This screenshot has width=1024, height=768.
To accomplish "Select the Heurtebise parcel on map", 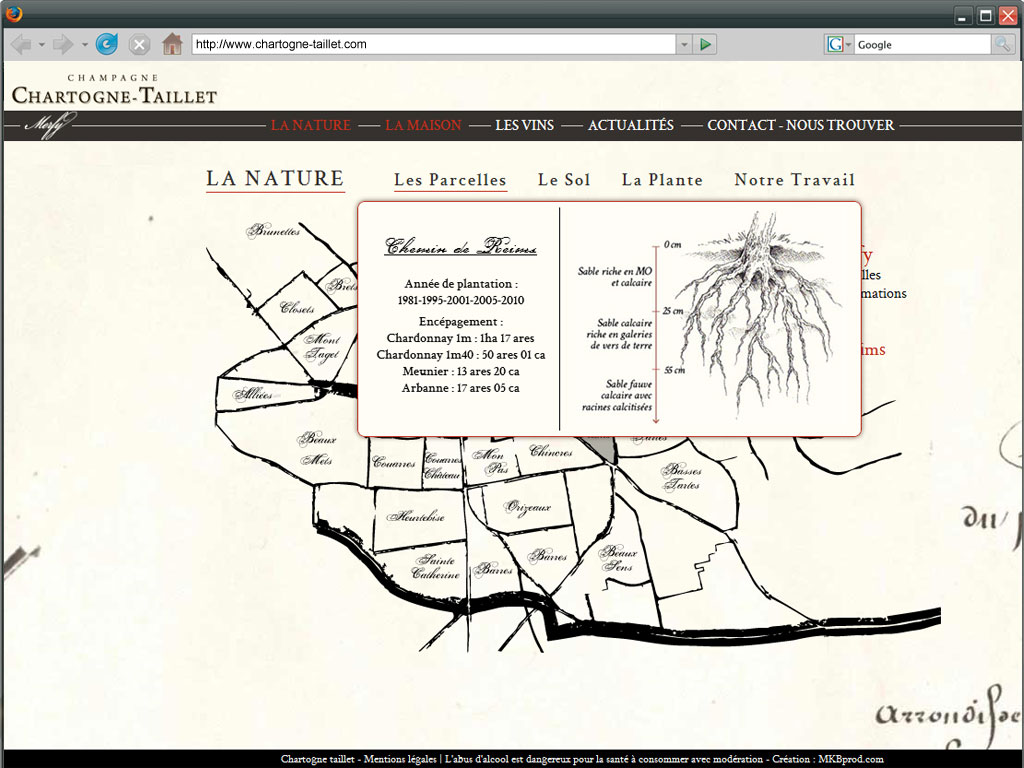I will pos(417,517).
